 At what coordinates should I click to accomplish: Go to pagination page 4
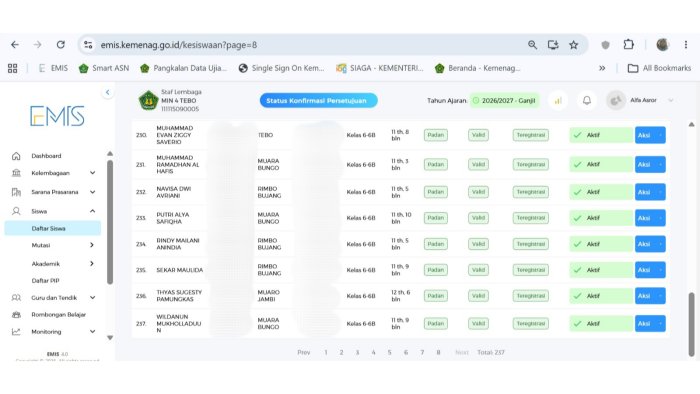(374, 352)
